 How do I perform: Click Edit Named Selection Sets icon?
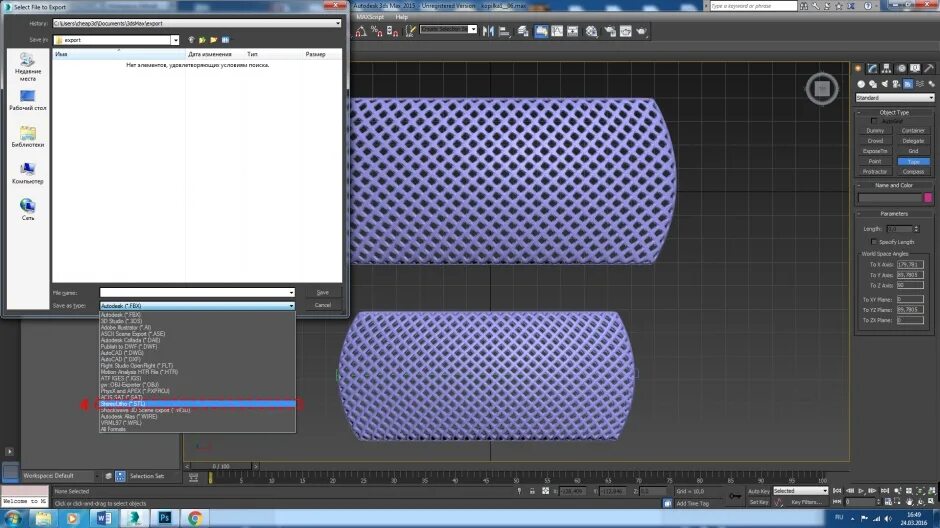click(410, 31)
